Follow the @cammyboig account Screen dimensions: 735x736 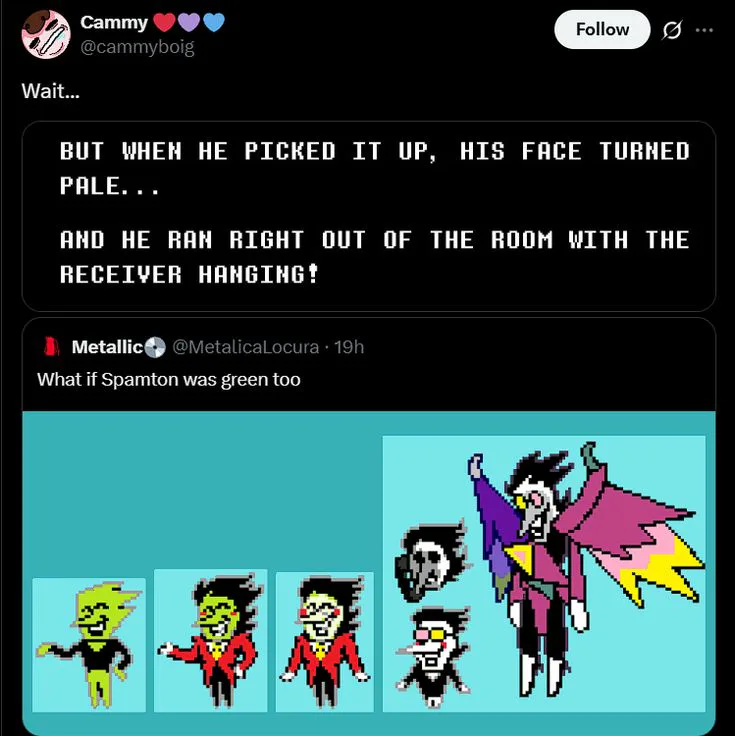602,30
